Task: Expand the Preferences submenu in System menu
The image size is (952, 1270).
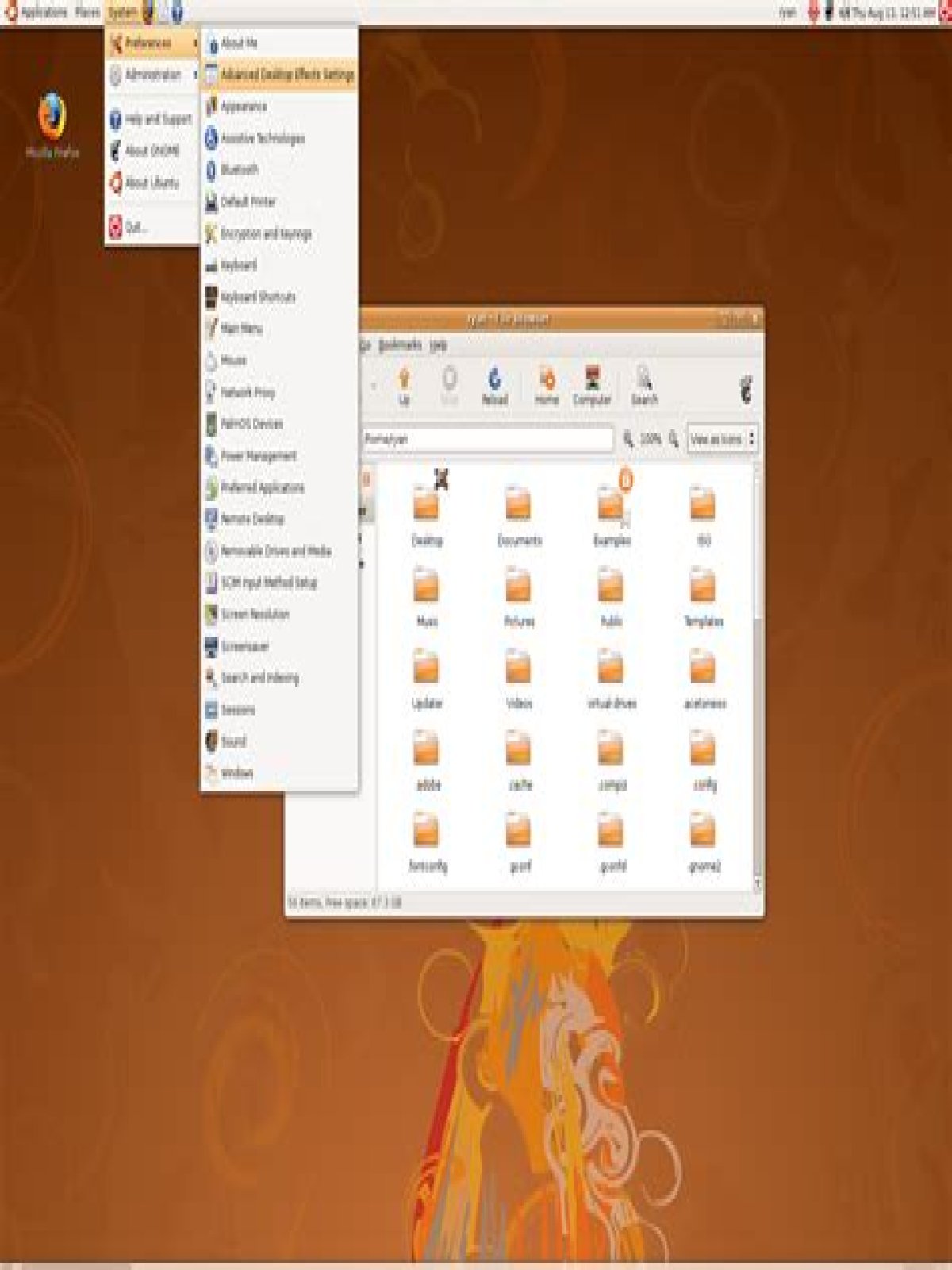Action: pyautogui.click(x=152, y=43)
